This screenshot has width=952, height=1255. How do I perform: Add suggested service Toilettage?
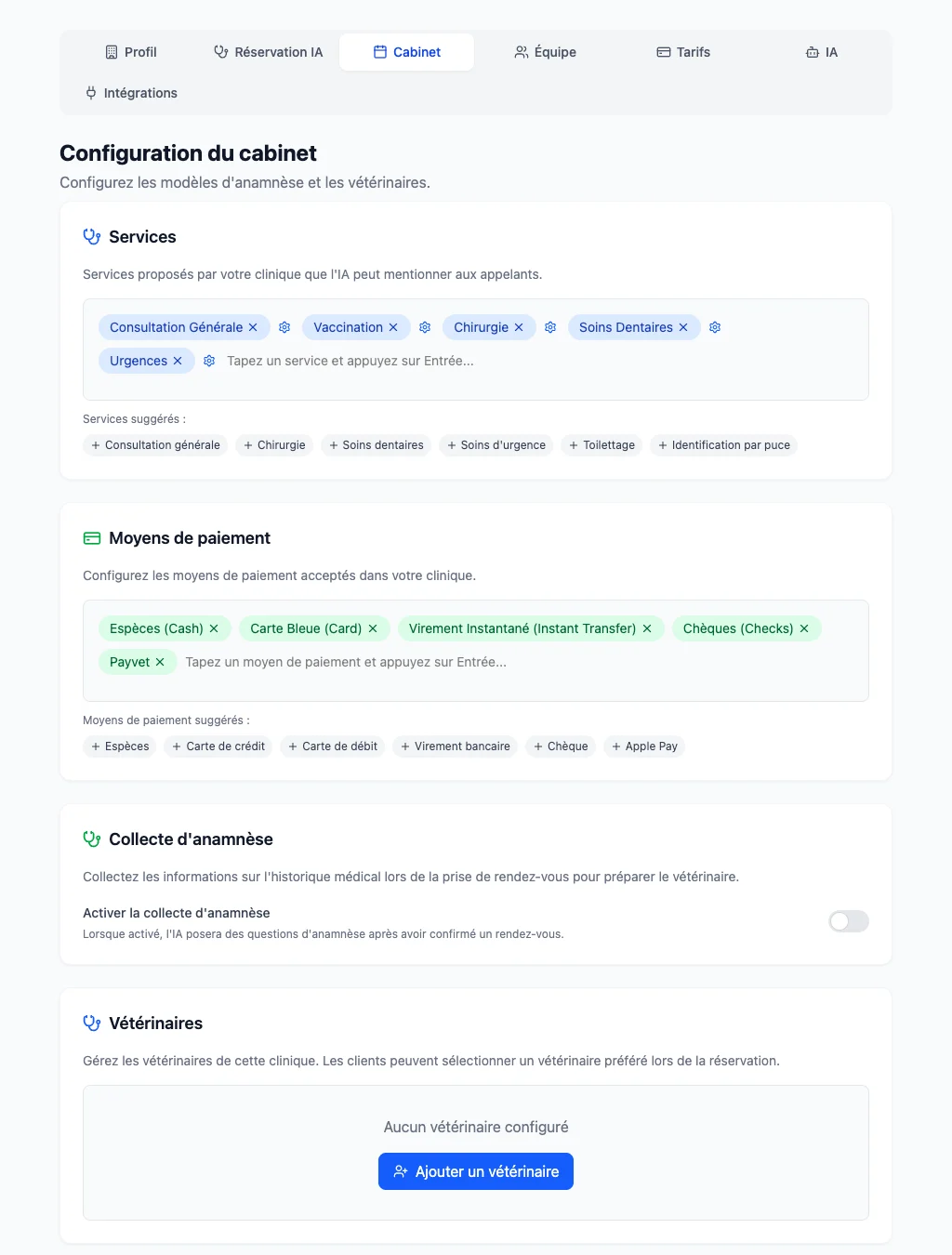602,445
